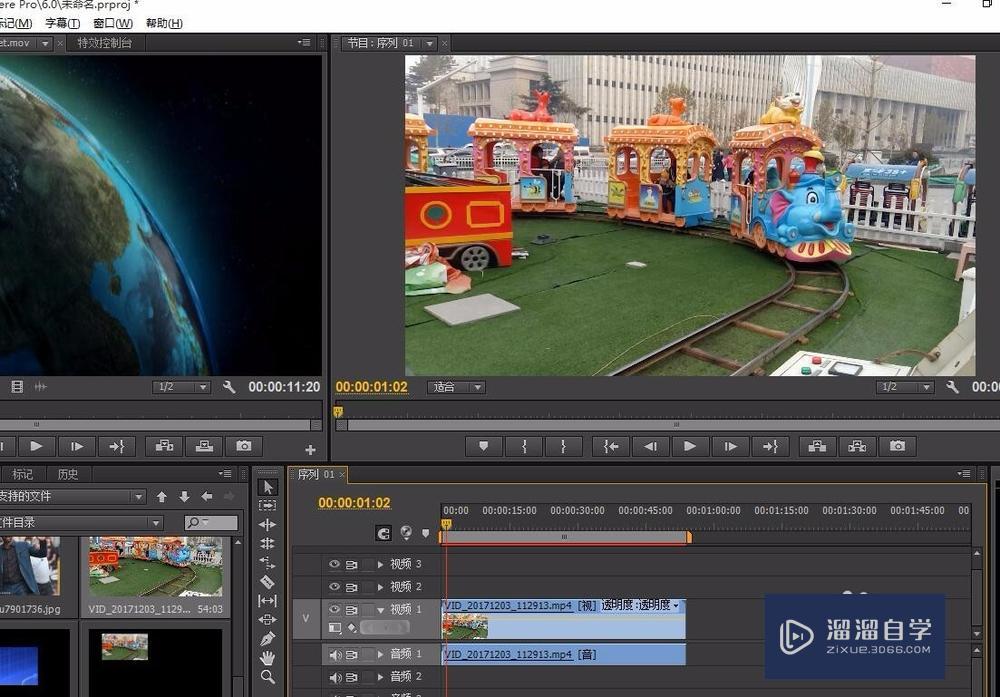Open the source monitor button editor plus
Image resolution: width=1000 pixels, height=697 pixels.
coord(311,450)
